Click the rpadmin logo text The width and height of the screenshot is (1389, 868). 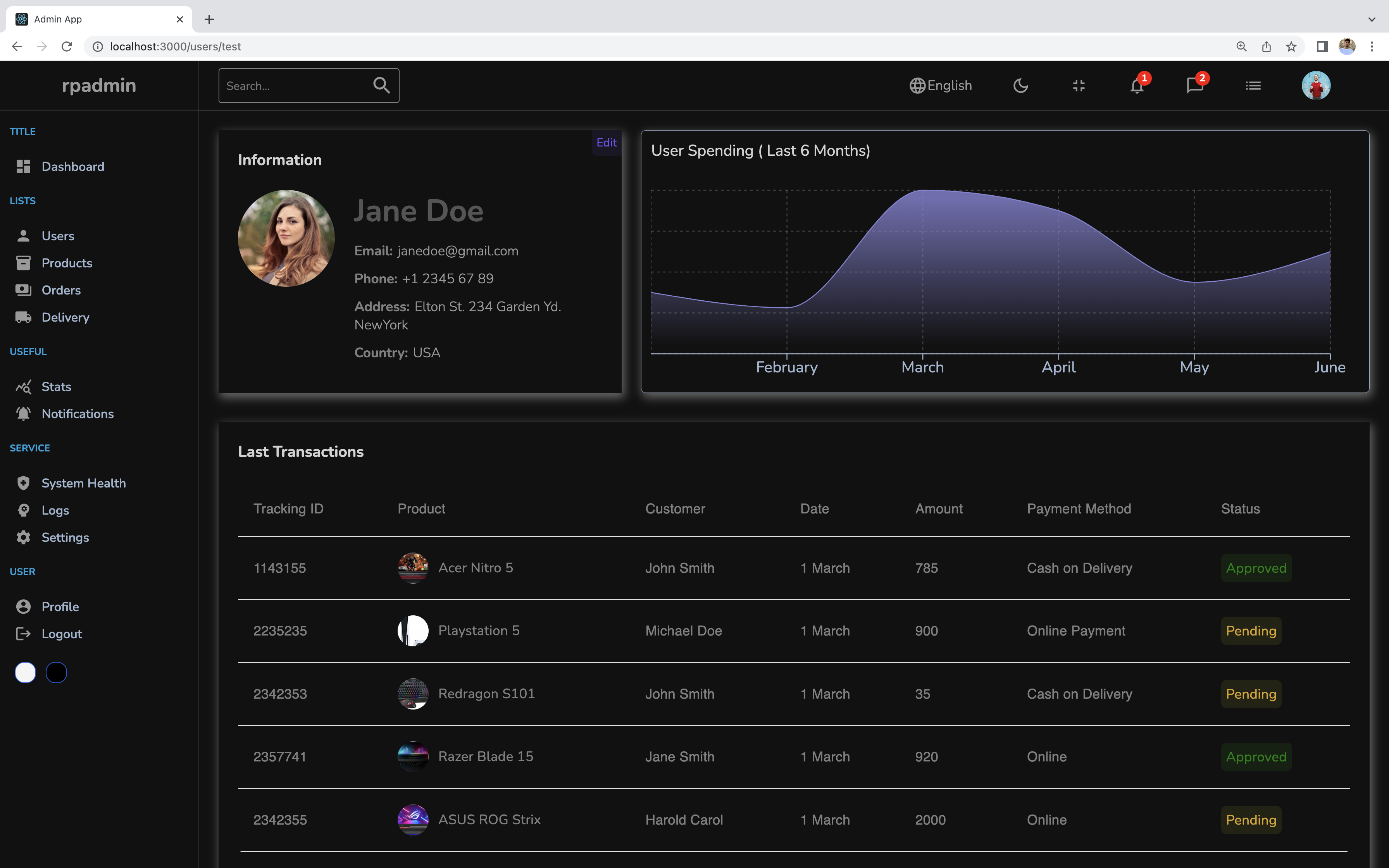99,86
